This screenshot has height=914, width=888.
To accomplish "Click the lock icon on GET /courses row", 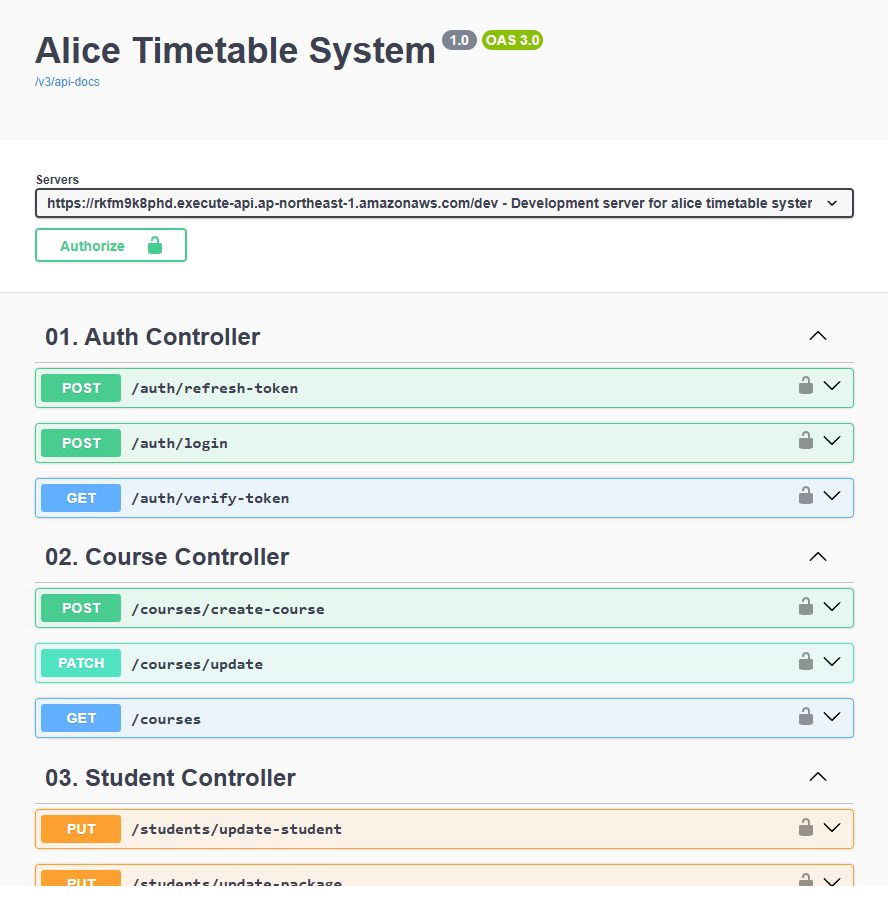I will point(806,716).
